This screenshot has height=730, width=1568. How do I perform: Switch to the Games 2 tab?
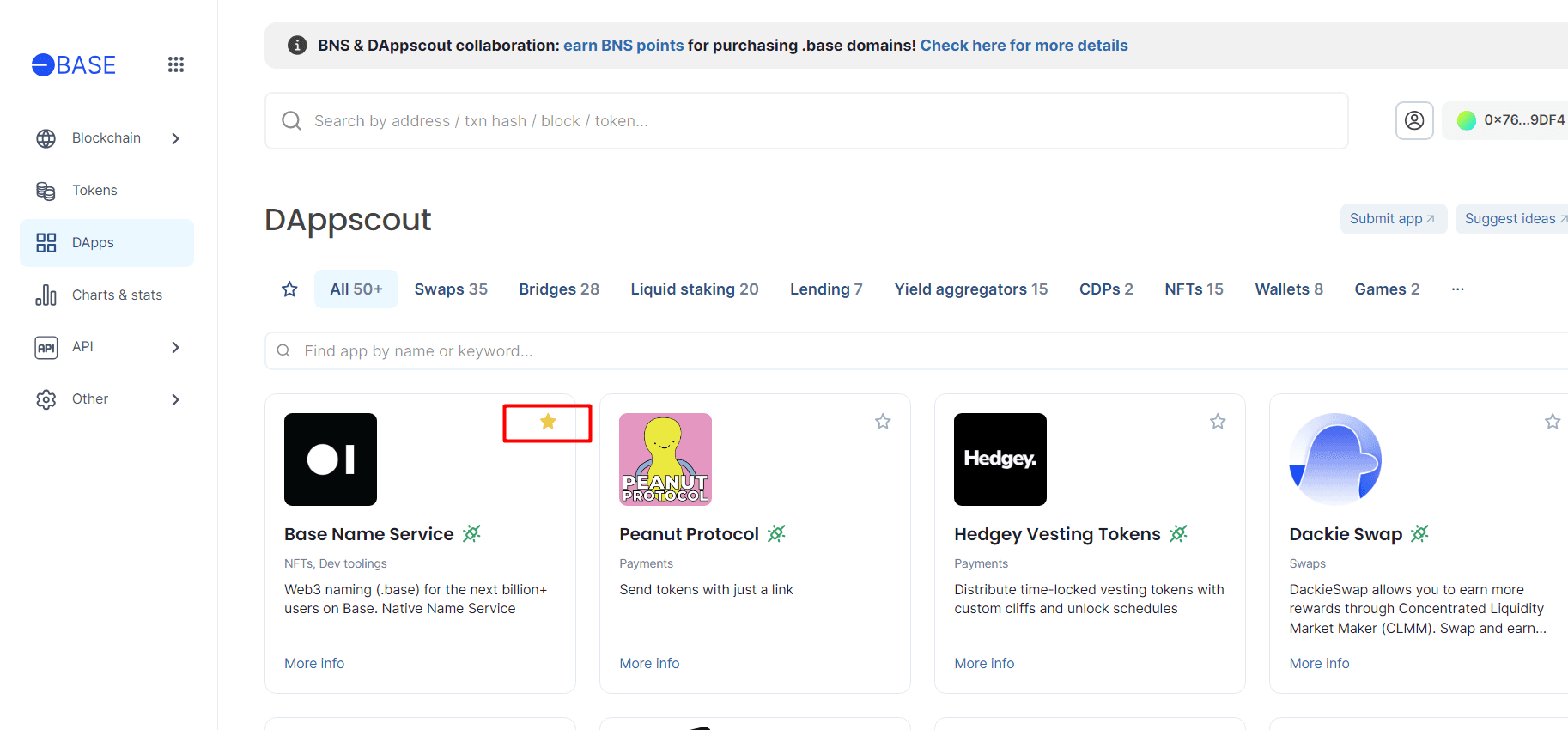tap(1387, 289)
